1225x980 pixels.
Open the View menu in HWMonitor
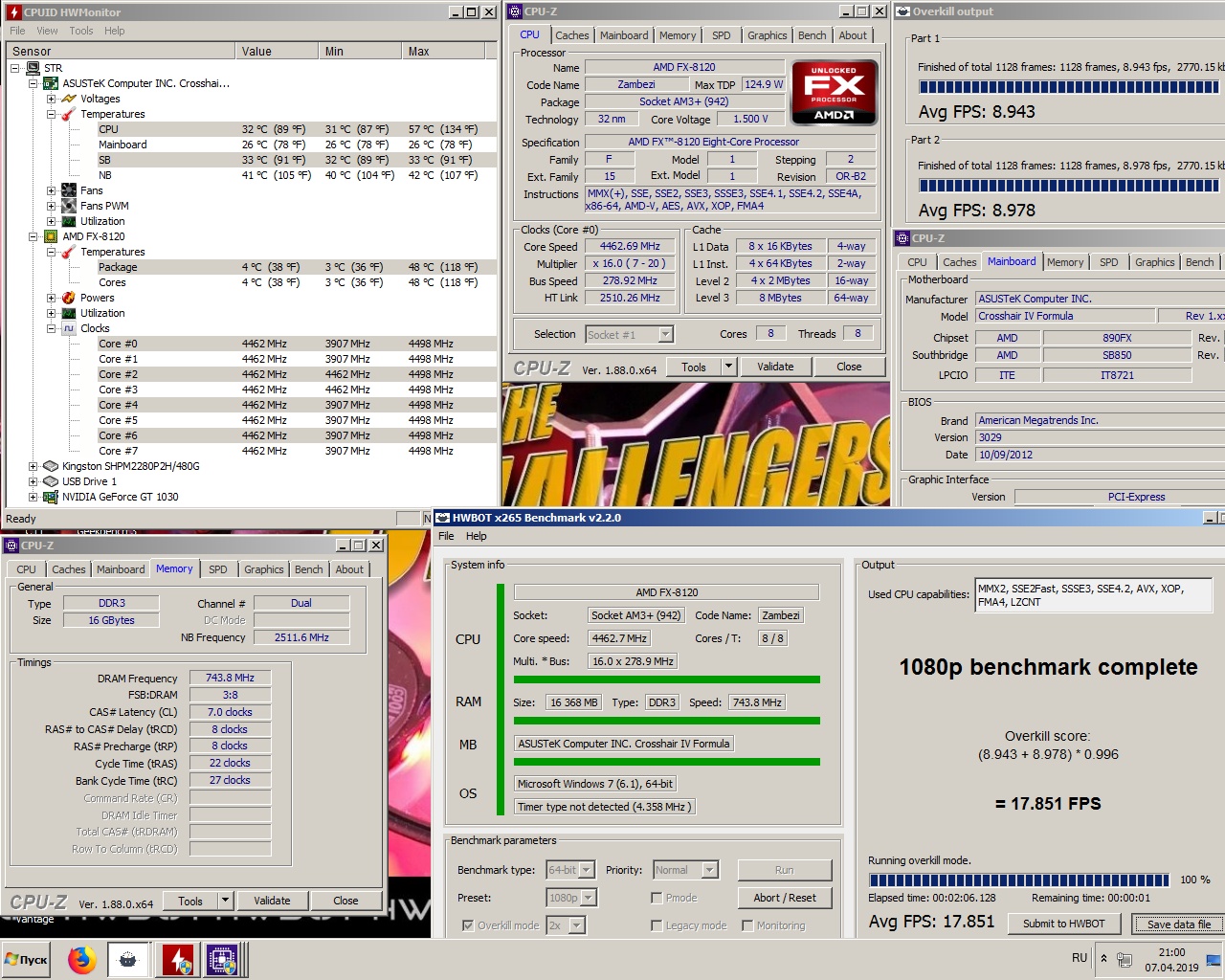47,31
